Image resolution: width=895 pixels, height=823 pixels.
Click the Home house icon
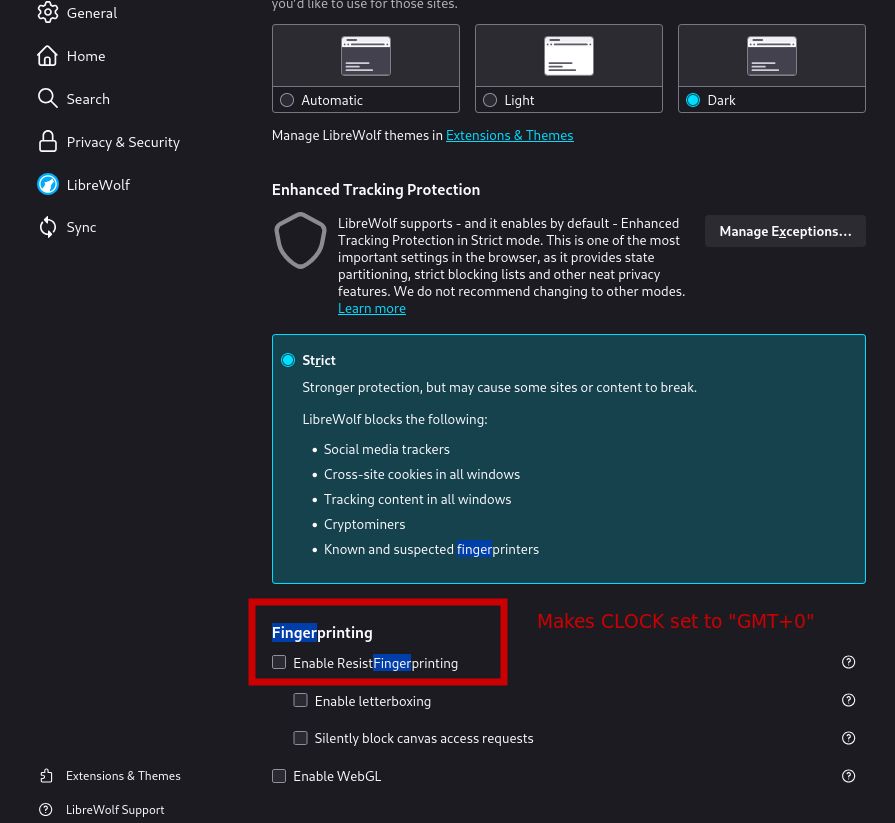pos(47,56)
